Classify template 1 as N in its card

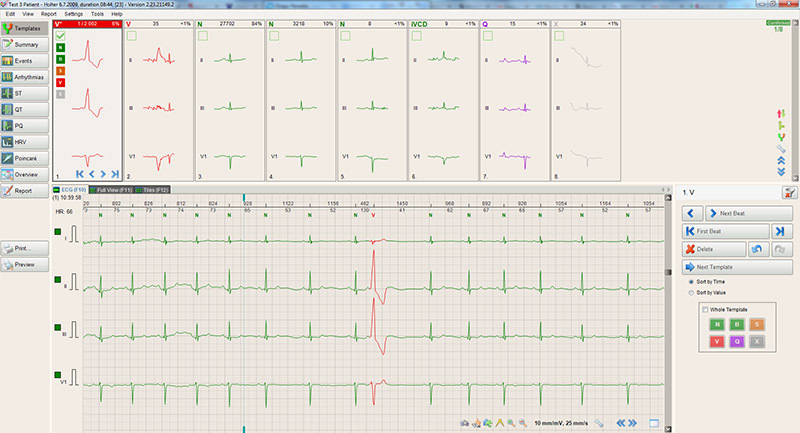tap(60, 47)
